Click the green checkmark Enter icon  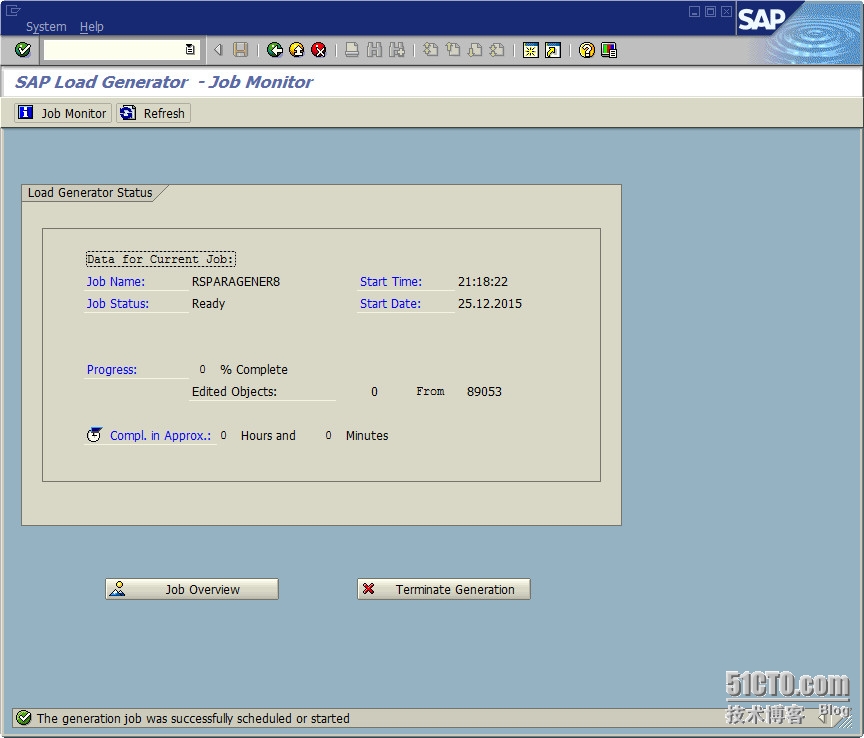[23, 50]
